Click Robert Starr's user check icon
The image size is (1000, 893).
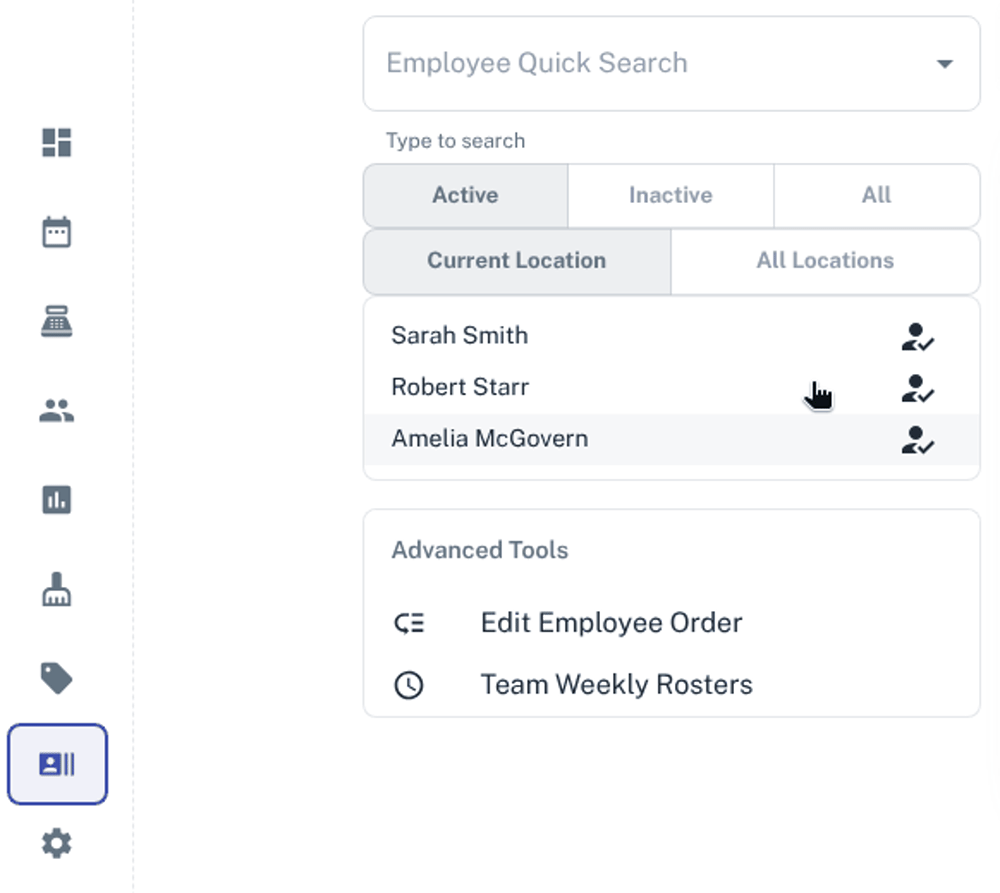(917, 388)
